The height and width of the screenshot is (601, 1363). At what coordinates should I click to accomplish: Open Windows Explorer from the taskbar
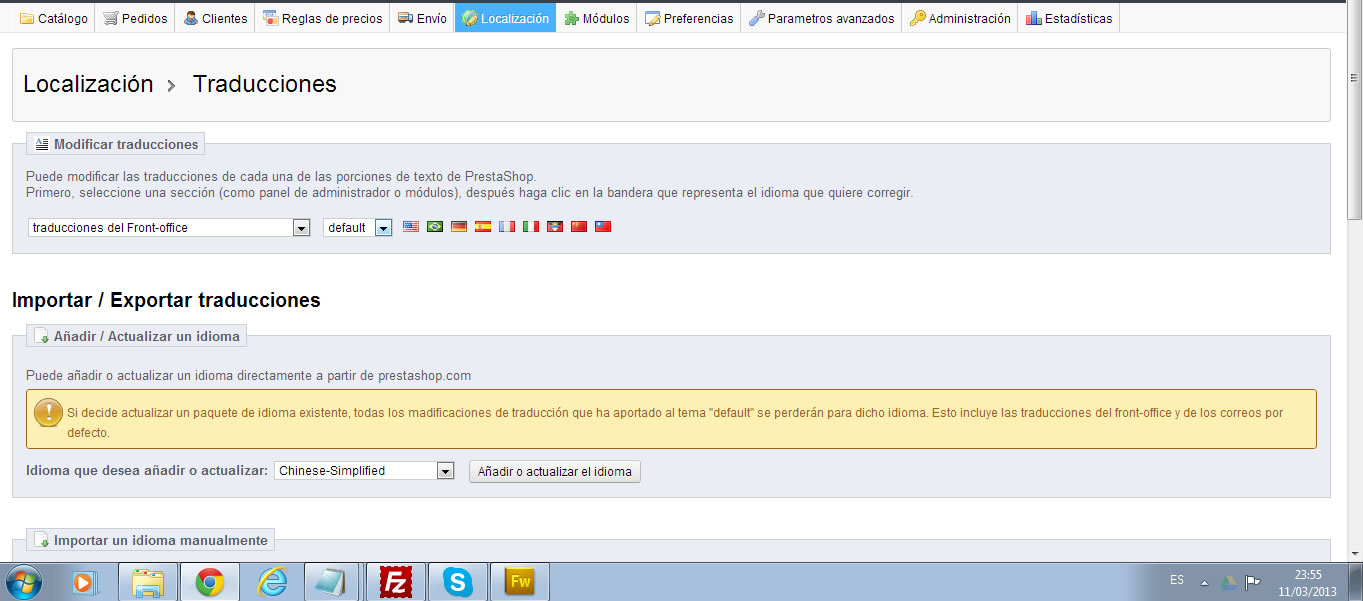click(148, 581)
